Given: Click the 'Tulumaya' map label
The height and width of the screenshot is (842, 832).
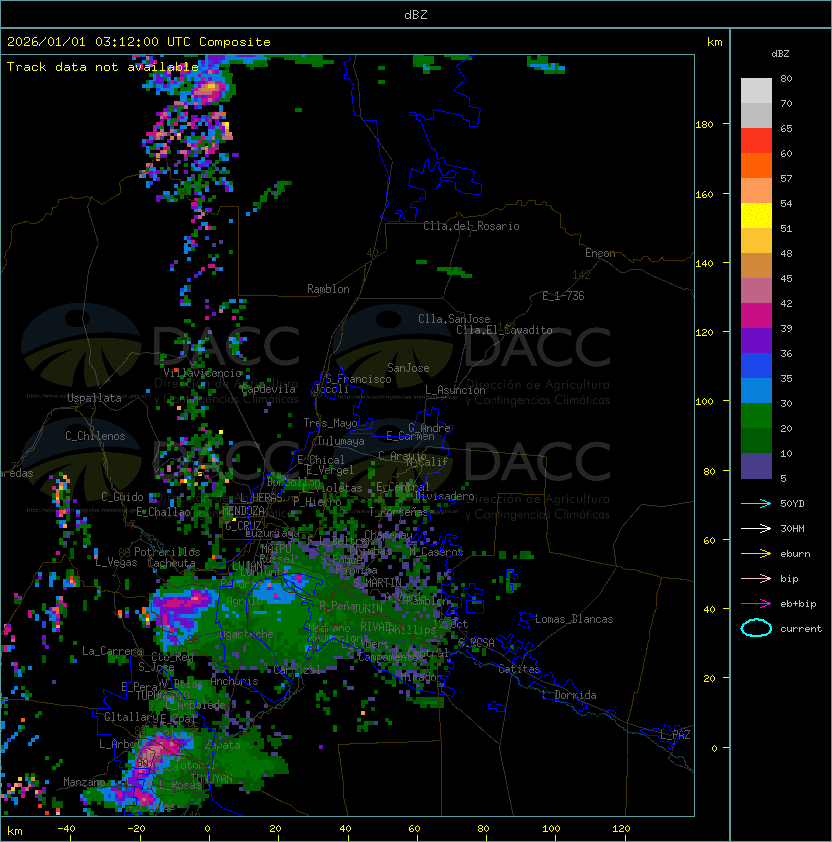Looking at the screenshot, I should [x=341, y=441].
